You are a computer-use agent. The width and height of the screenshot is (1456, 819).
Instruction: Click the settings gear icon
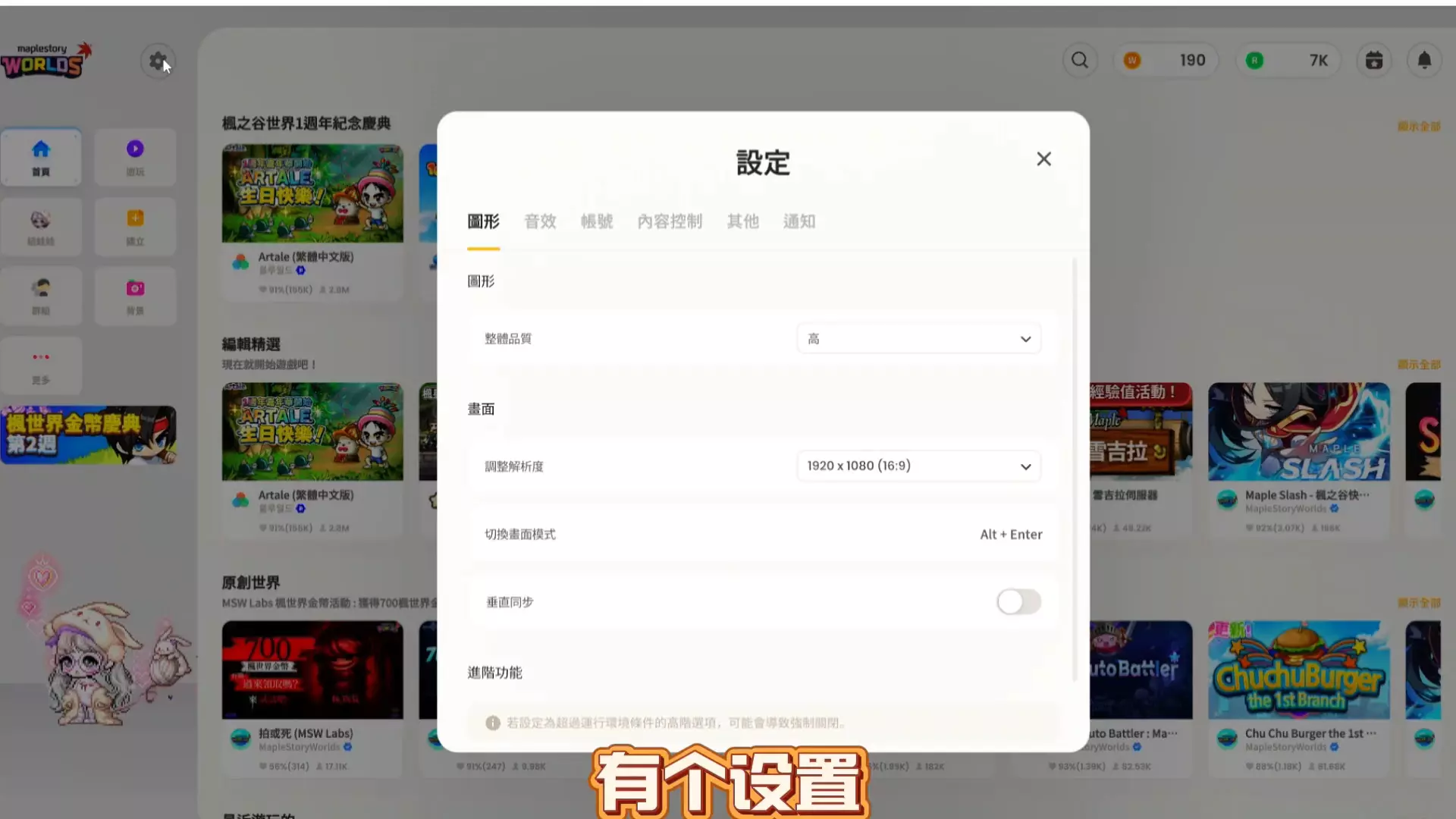coord(158,61)
